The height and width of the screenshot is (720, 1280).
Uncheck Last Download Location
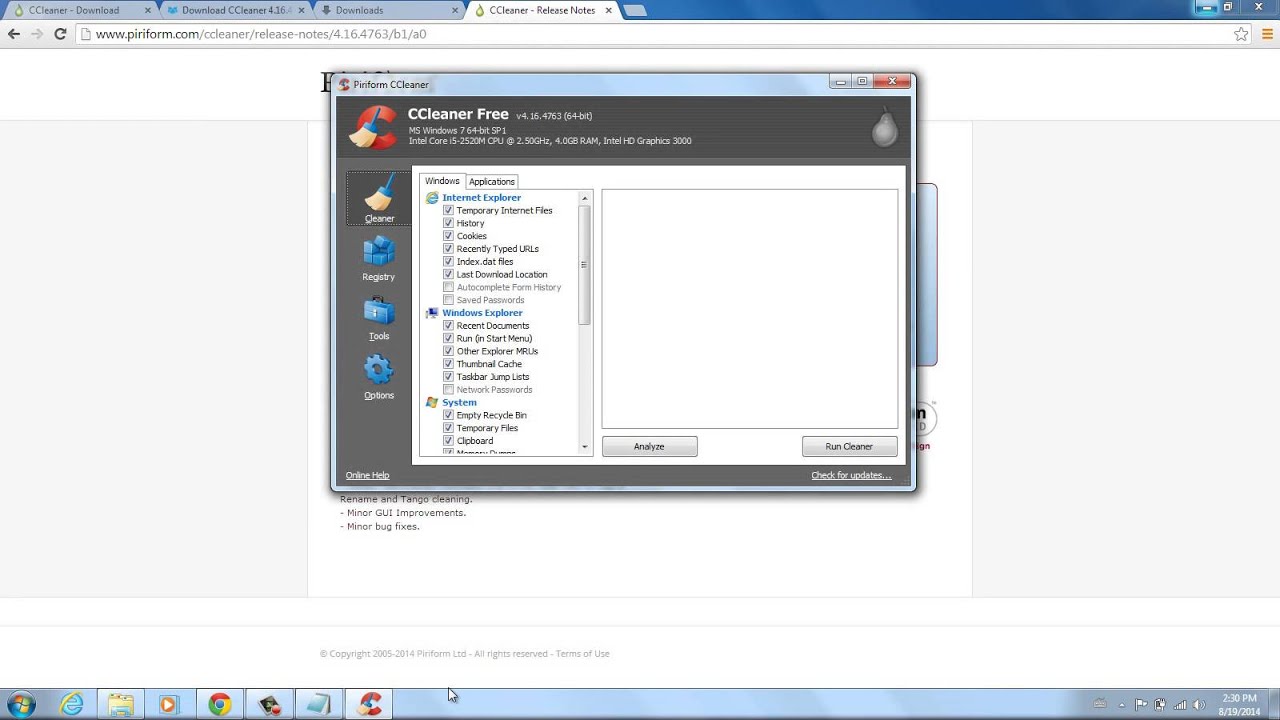(448, 274)
